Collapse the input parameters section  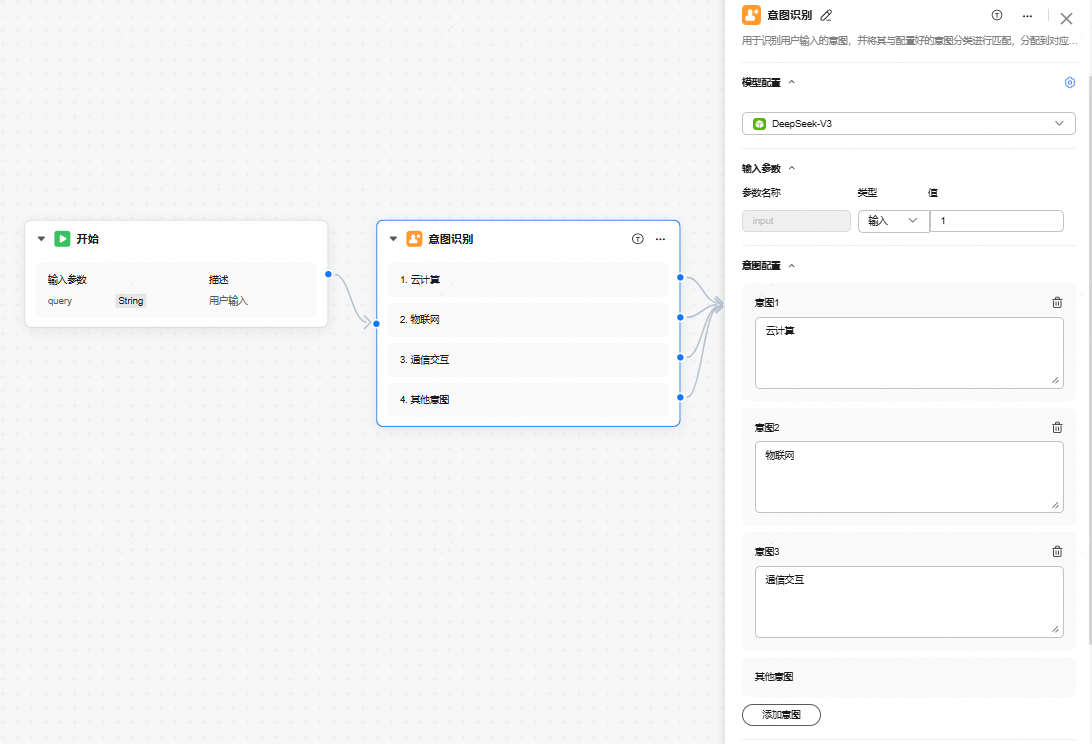(792, 169)
